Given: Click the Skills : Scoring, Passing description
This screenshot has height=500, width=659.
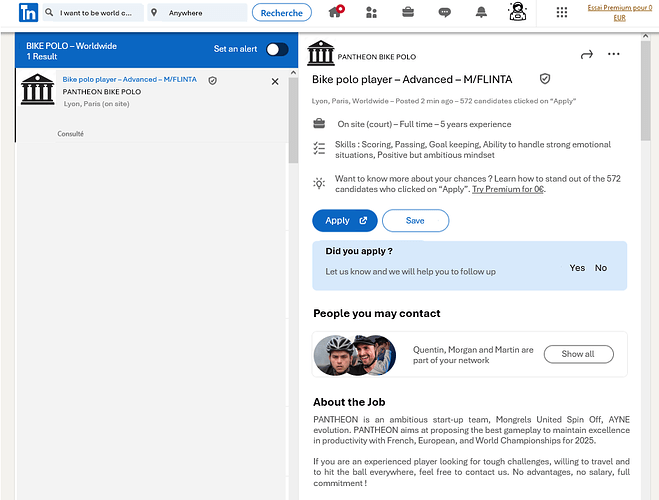Looking at the screenshot, I should coord(473,150).
